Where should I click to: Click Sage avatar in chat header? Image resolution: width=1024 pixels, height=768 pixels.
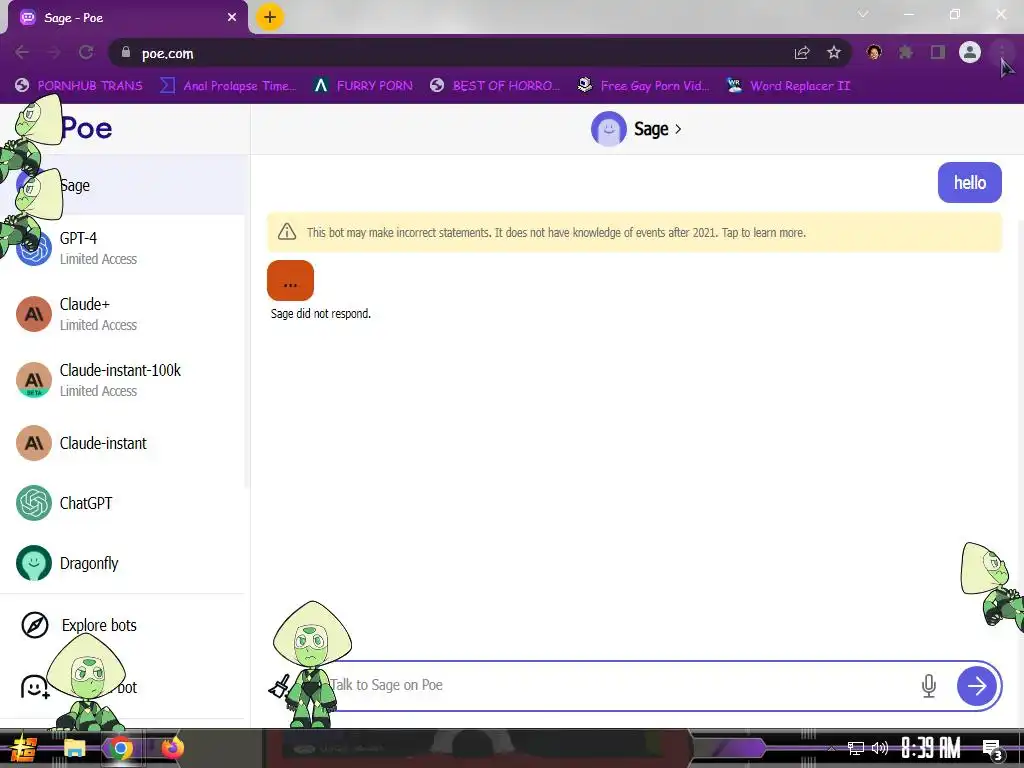tap(609, 129)
